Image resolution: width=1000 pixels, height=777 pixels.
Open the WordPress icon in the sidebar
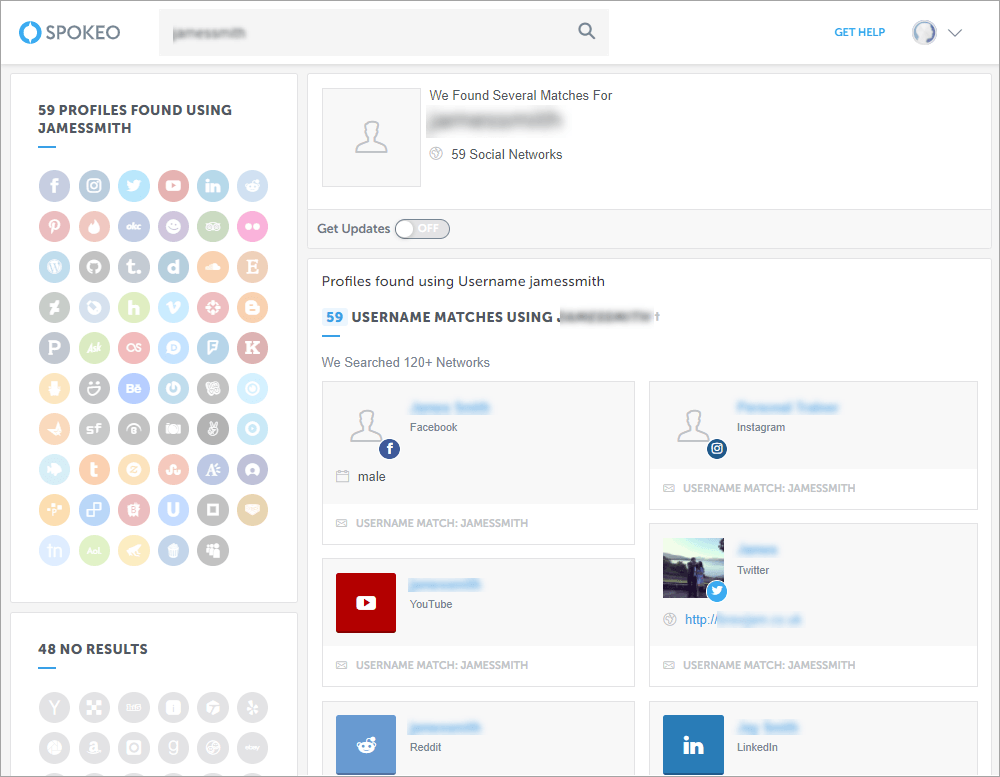55,267
